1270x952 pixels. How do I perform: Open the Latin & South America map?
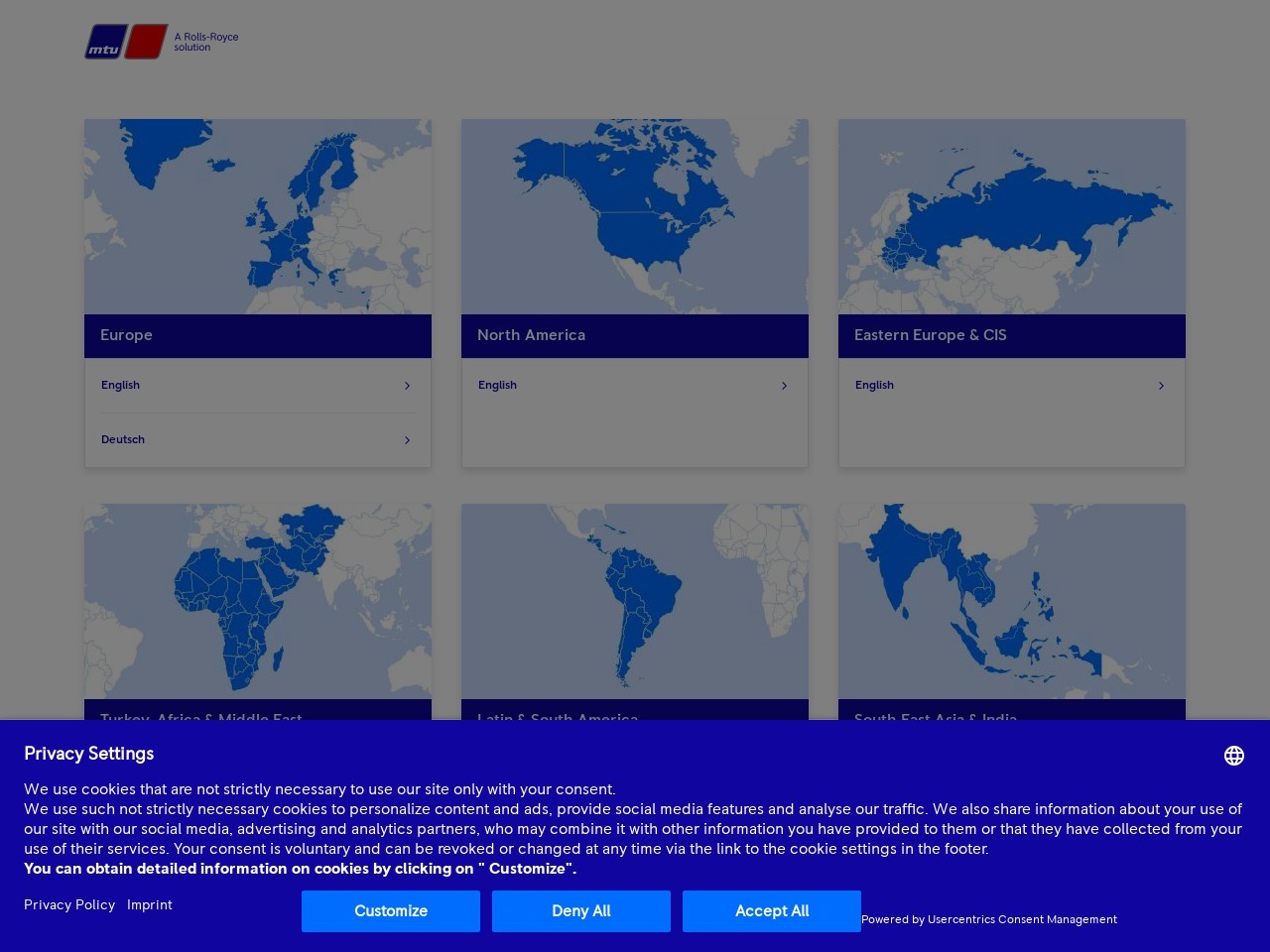point(635,601)
